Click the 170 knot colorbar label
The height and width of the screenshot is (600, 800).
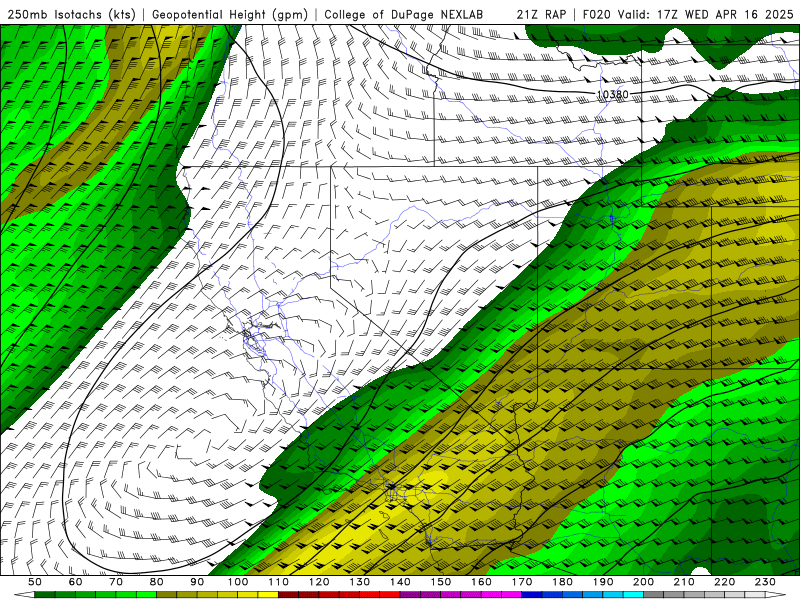[522, 582]
